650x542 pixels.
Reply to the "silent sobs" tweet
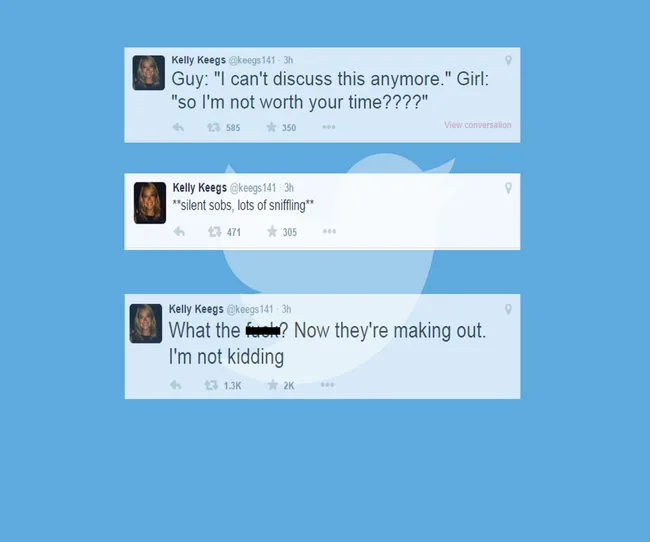click(179, 231)
